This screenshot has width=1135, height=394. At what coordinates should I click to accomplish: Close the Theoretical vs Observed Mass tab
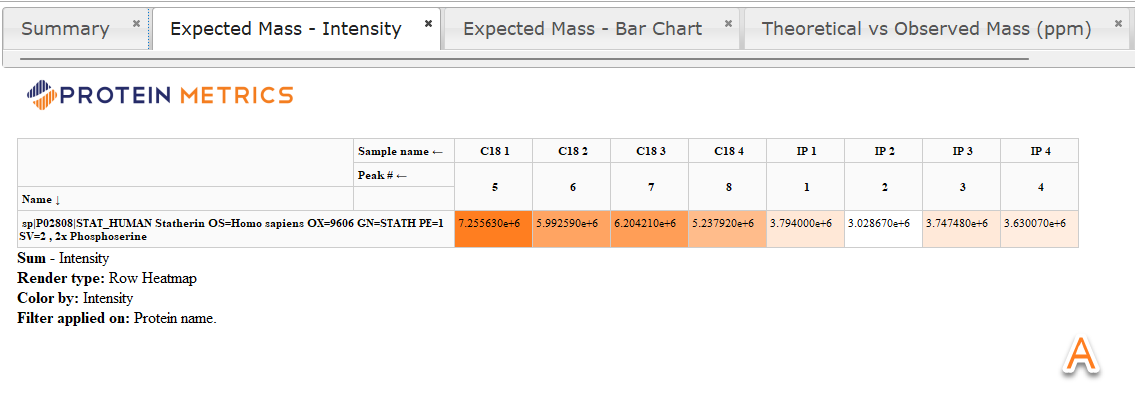1118,23
